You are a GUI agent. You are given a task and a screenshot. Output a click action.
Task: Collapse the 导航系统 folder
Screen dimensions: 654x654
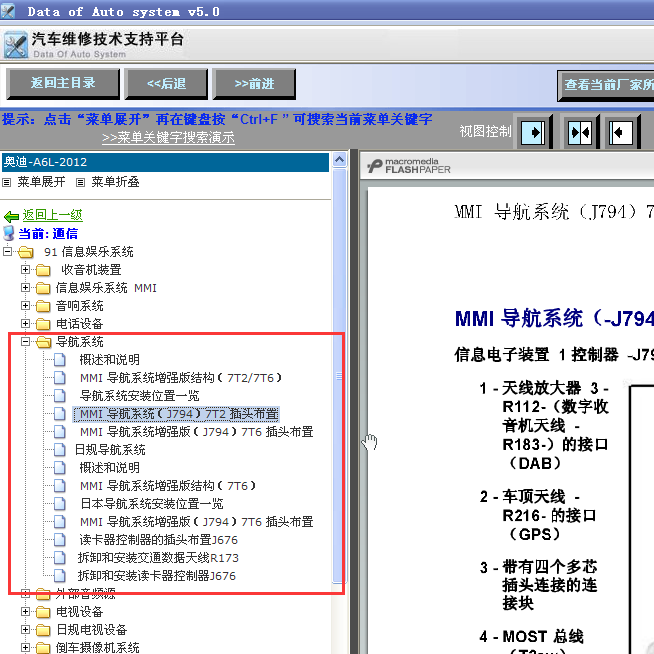[x=25, y=342]
